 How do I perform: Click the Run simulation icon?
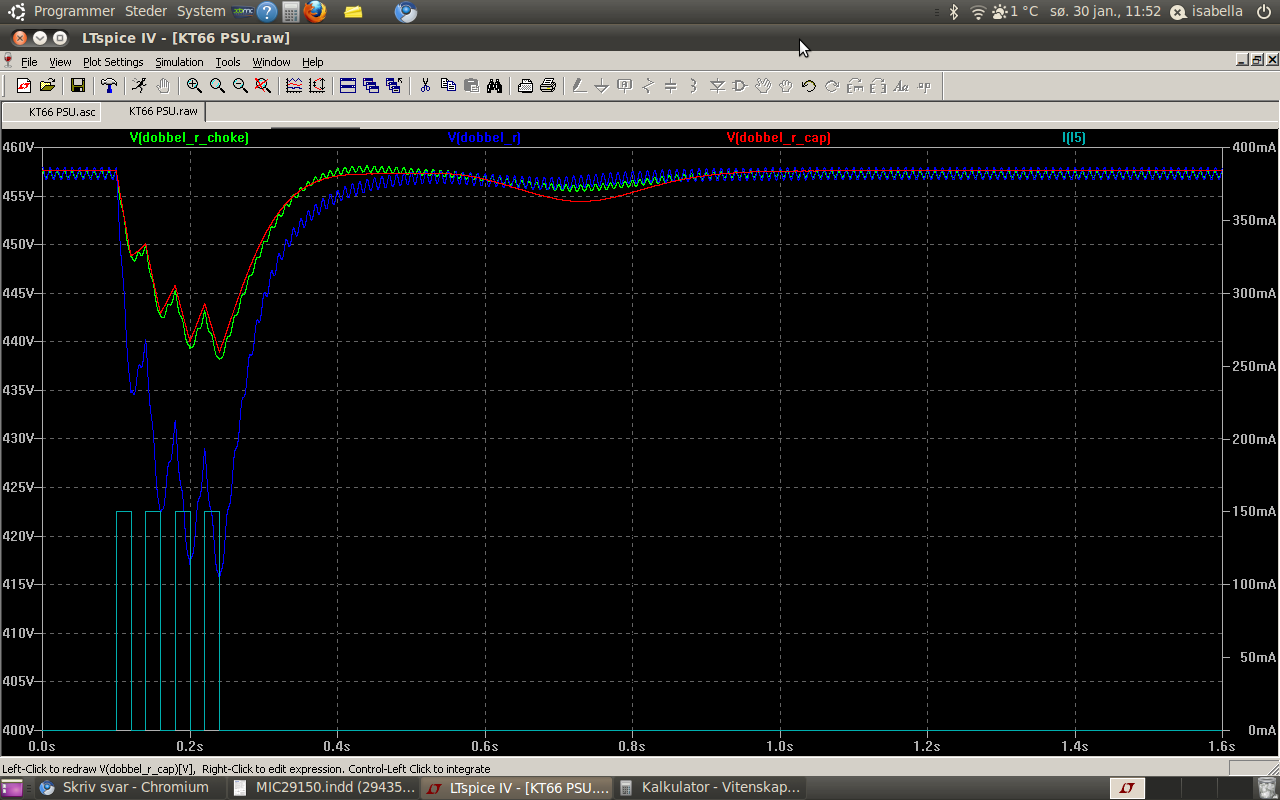tap(139, 86)
